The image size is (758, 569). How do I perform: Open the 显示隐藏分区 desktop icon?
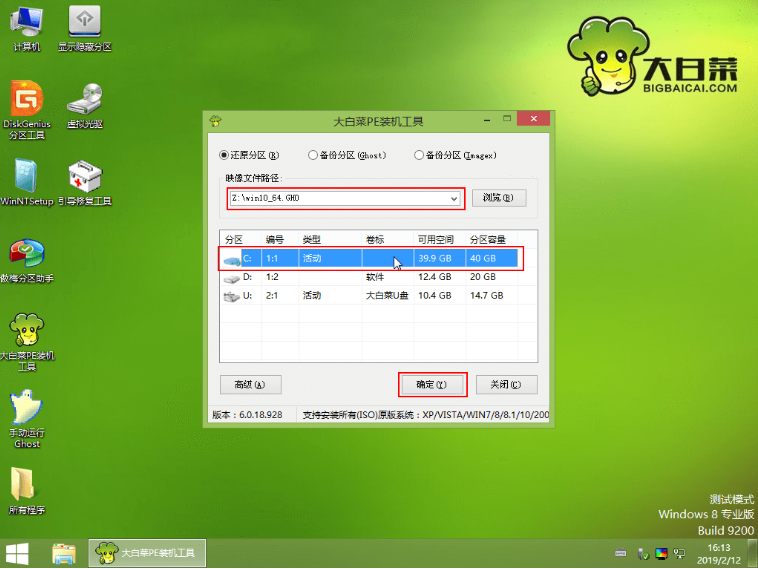pyautogui.click(x=85, y=29)
